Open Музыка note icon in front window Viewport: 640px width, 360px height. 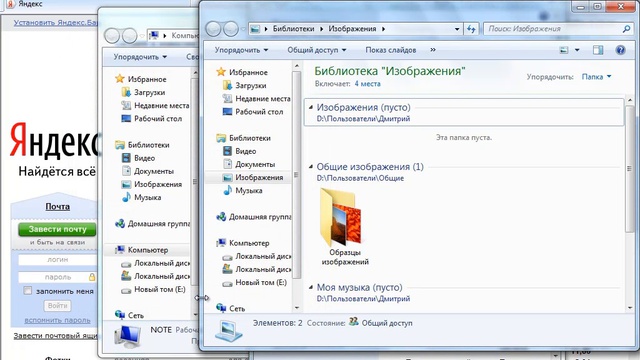point(227,190)
